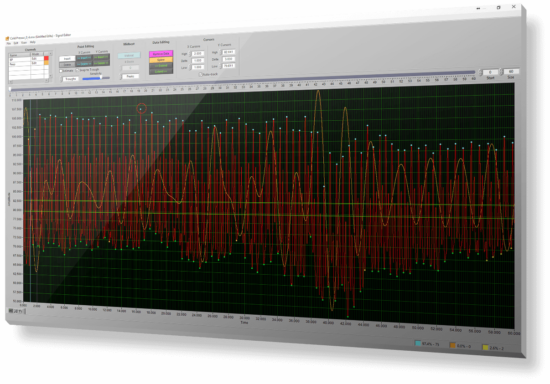Viewport: 550px width, 384px height.
Task: Click the Start value field
Action: pyautogui.click(x=490, y=72)
